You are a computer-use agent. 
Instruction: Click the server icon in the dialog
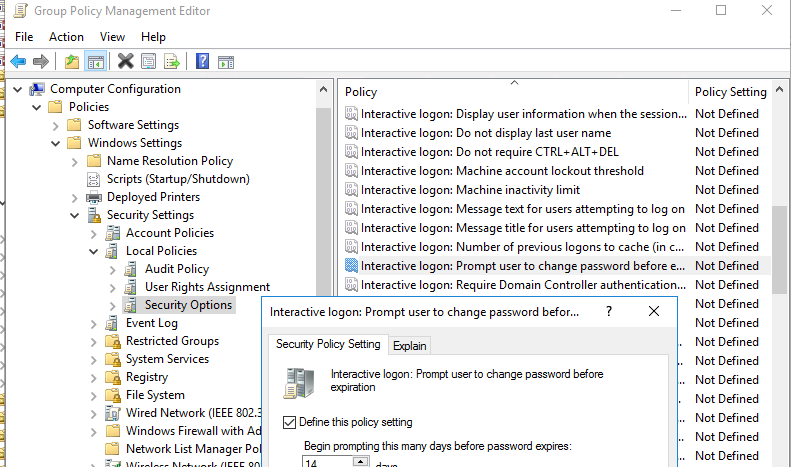(299, 383)
